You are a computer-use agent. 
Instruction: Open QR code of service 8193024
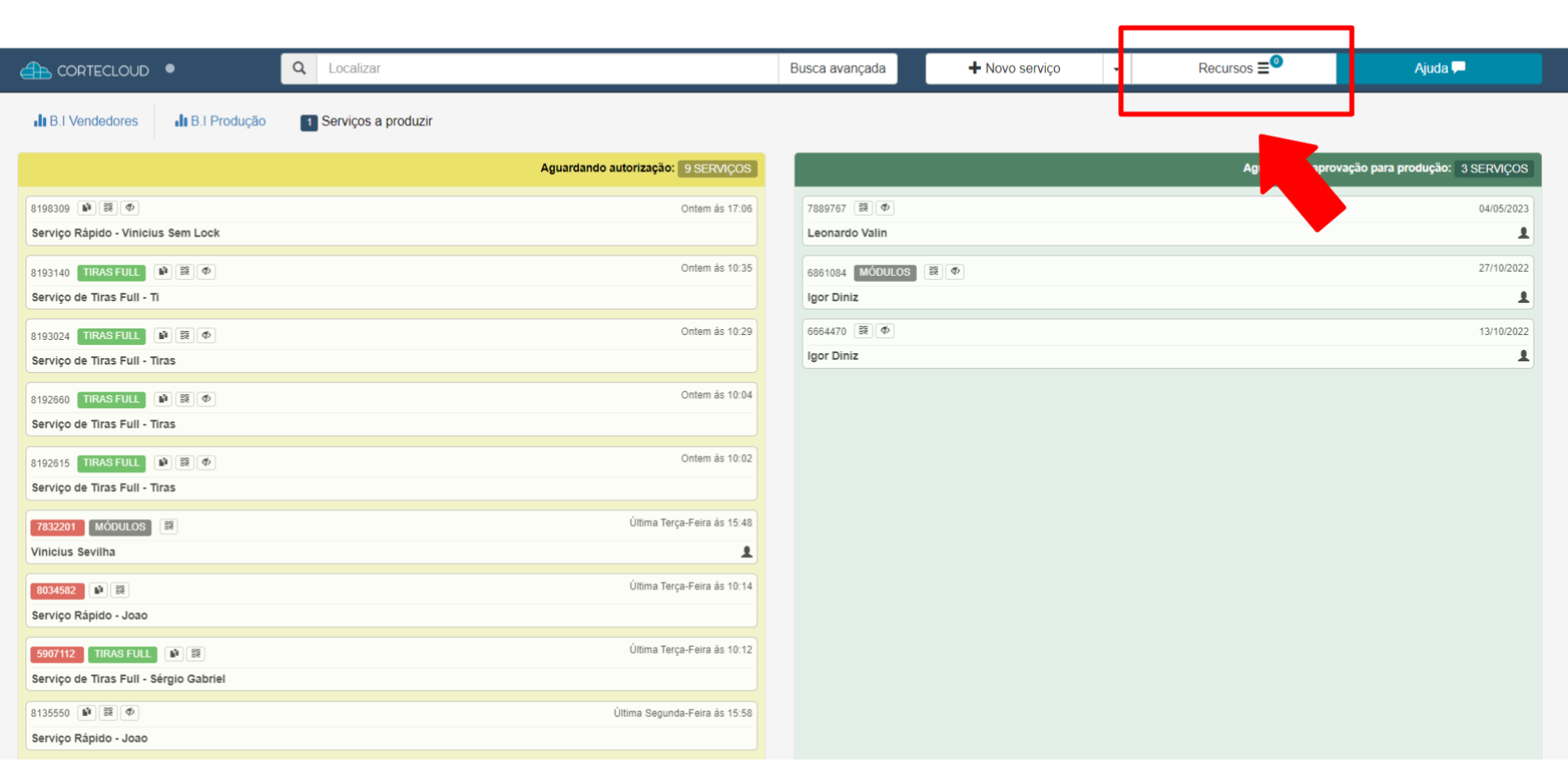[x=185, y=335]
